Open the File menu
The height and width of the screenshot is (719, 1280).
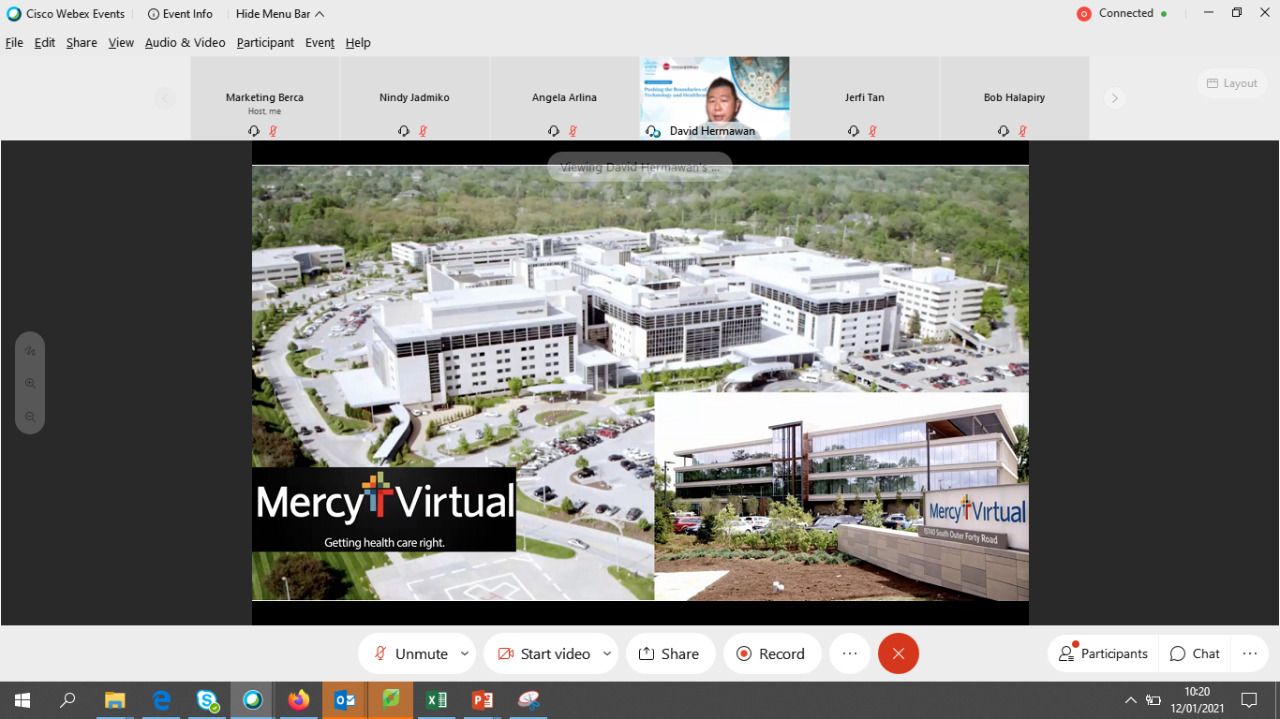click(x=14, y=43)
